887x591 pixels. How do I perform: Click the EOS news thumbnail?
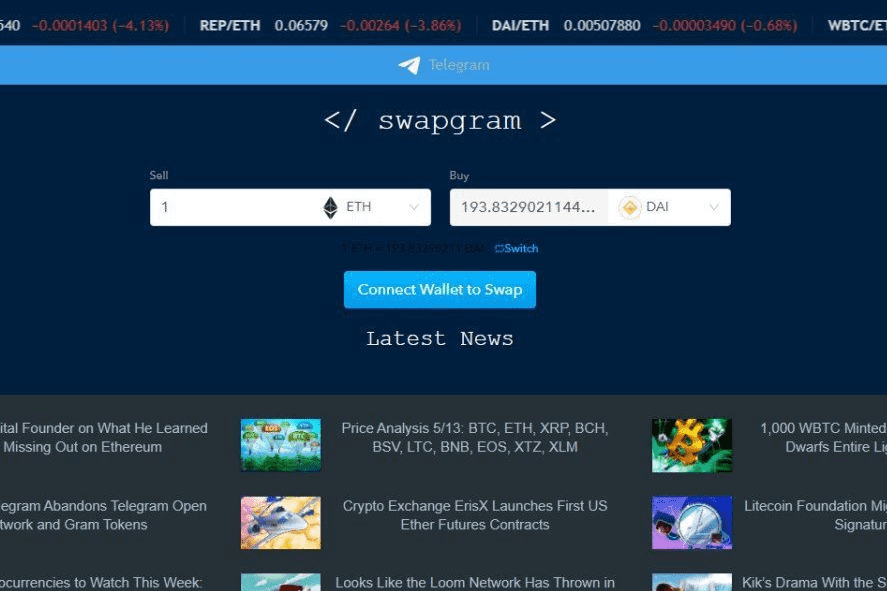pyautogui.click(x=280, y=445)
